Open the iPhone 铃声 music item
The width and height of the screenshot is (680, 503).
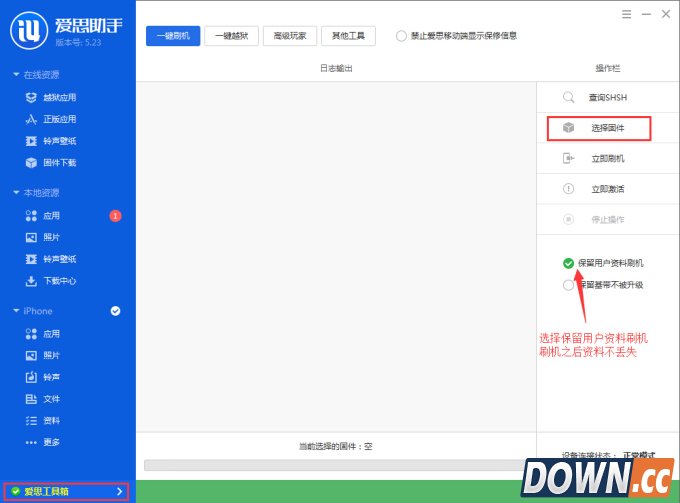(51, 377)
